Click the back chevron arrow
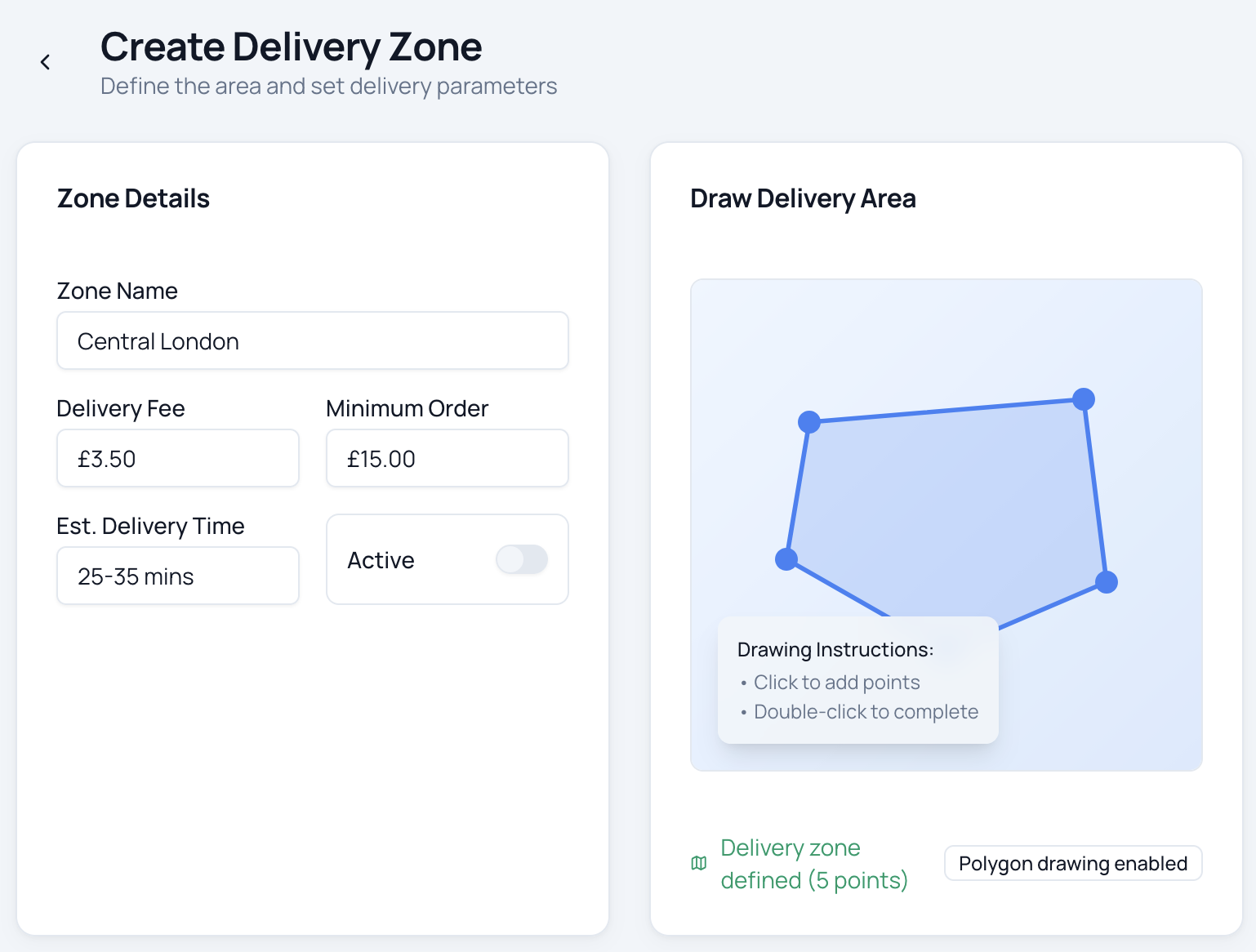 point(45,61)
